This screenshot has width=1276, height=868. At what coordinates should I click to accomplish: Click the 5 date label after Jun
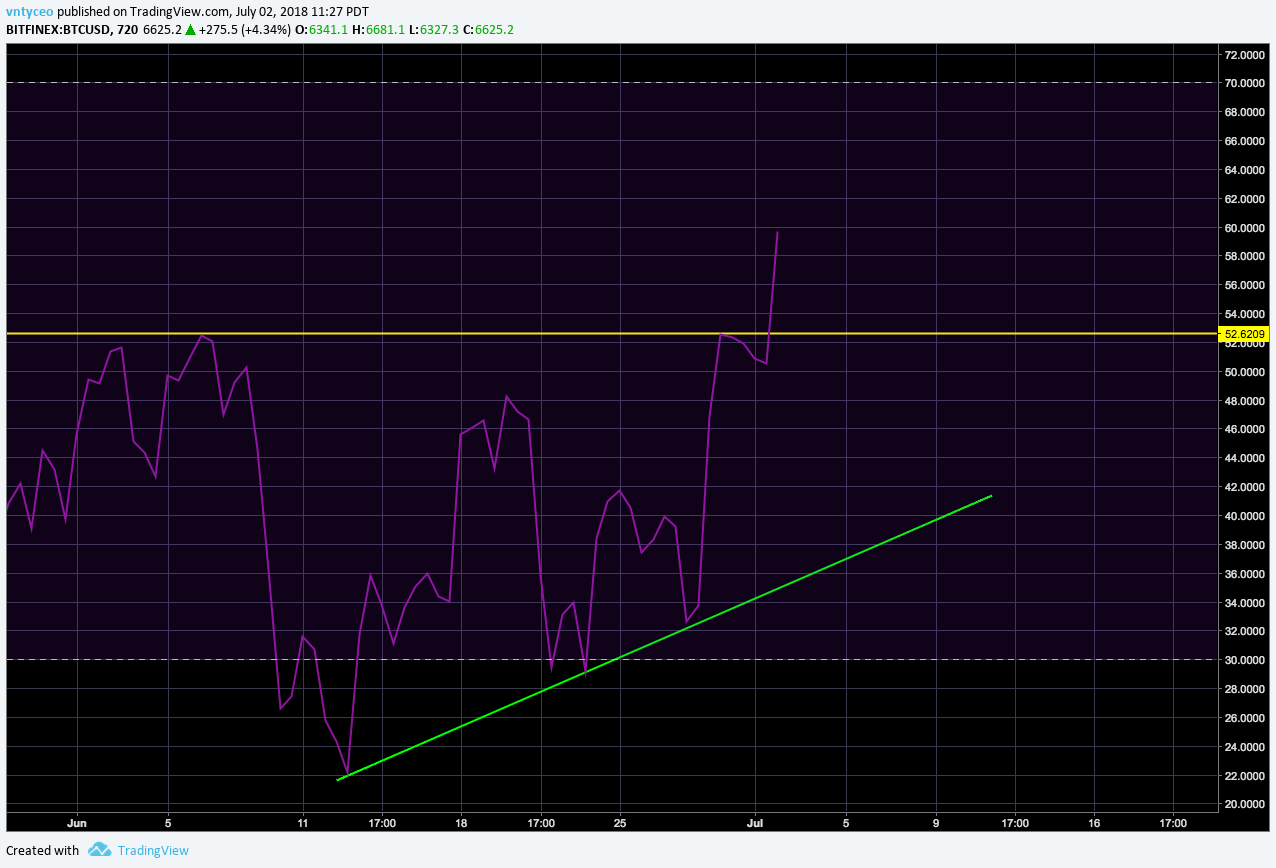pos(167,824)
